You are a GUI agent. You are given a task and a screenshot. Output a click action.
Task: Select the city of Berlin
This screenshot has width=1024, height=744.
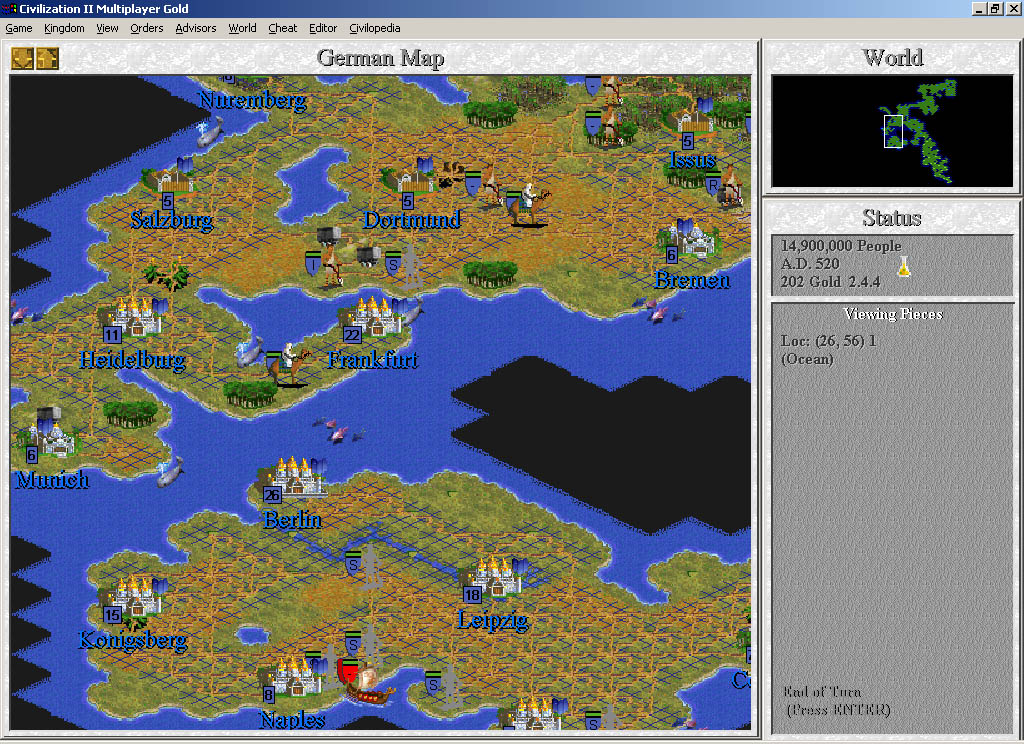click(294, 477)
